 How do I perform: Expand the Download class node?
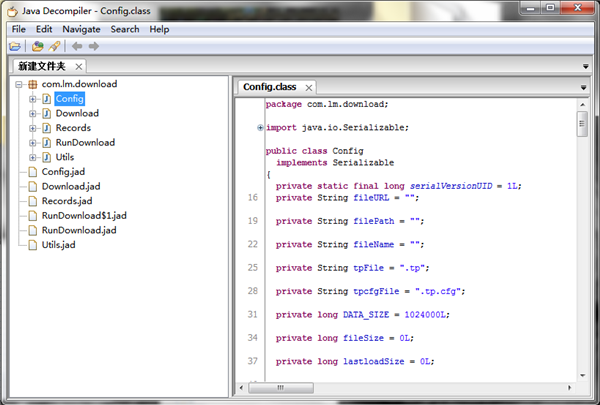32,114
